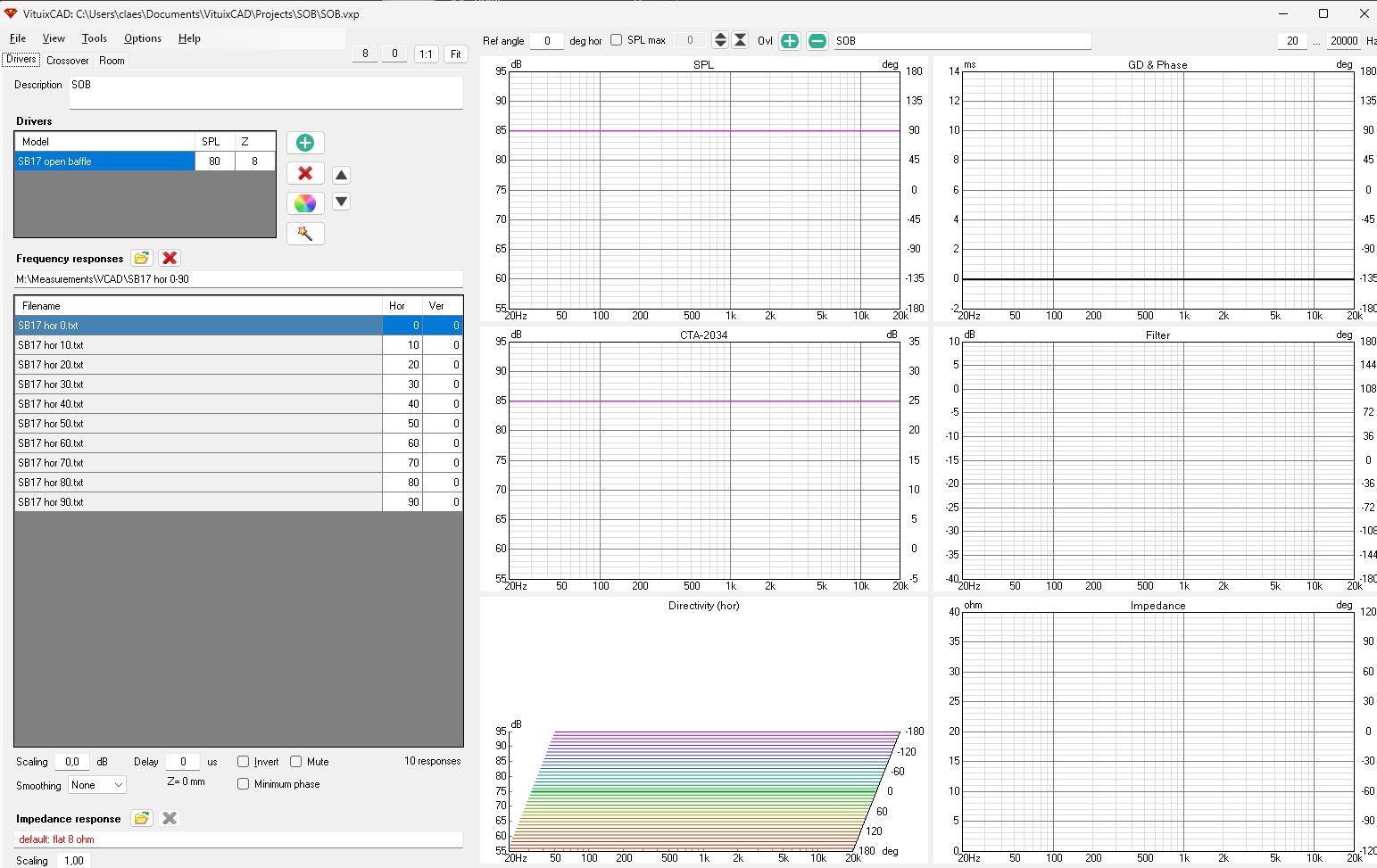The image size is (1377, 868).
Task: Add overlay with green plus button
Action: [x=790, y=40]
